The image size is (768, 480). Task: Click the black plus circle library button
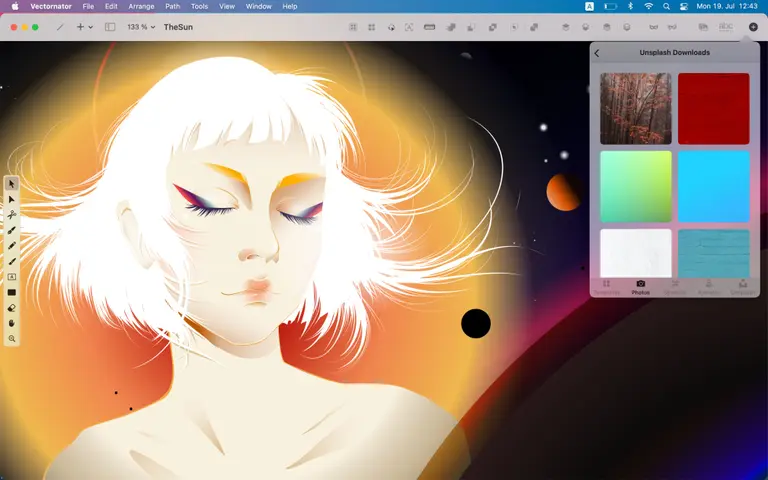[x=753, y=27]
